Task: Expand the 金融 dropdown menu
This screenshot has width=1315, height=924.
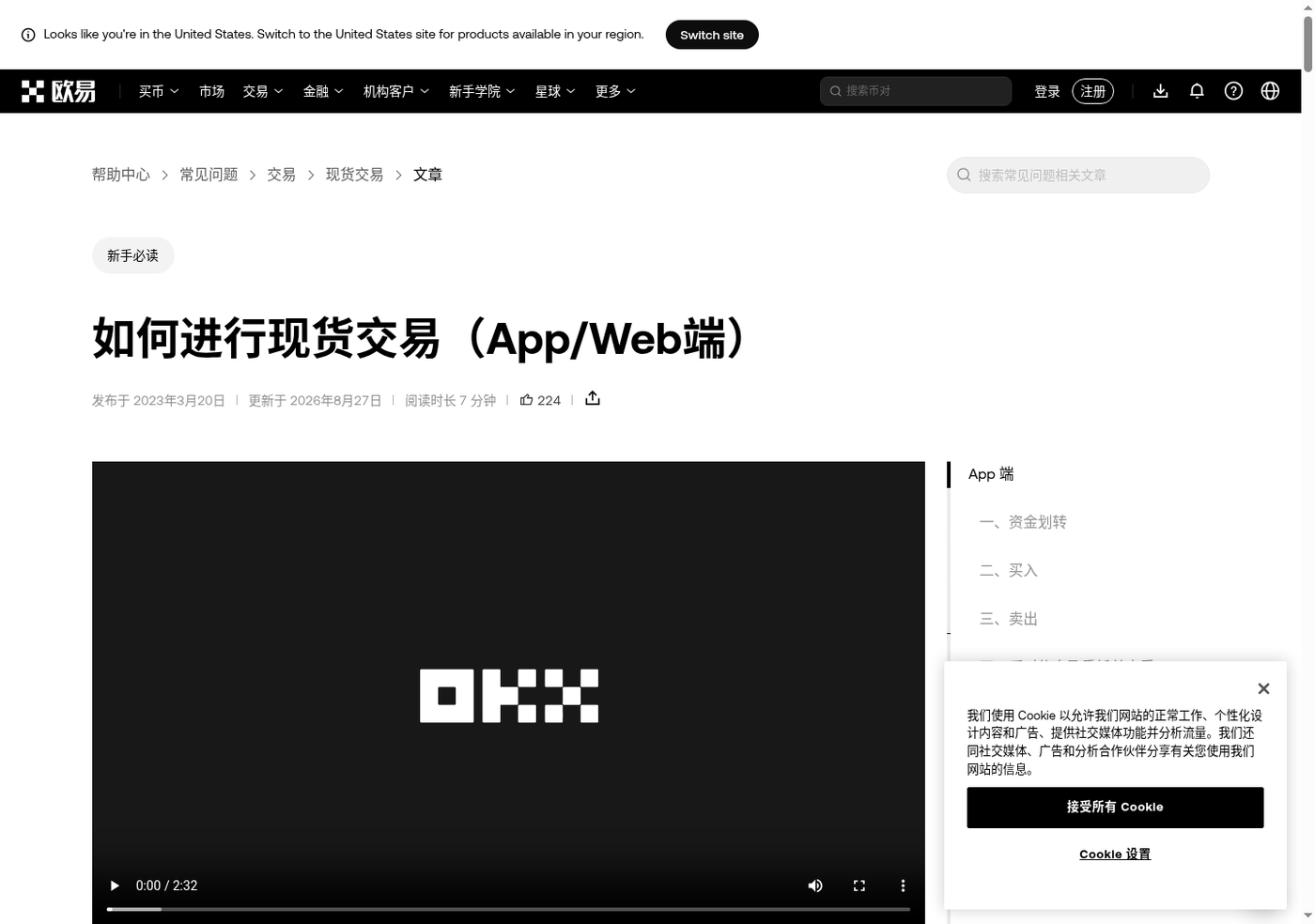Action: point(323,91)
